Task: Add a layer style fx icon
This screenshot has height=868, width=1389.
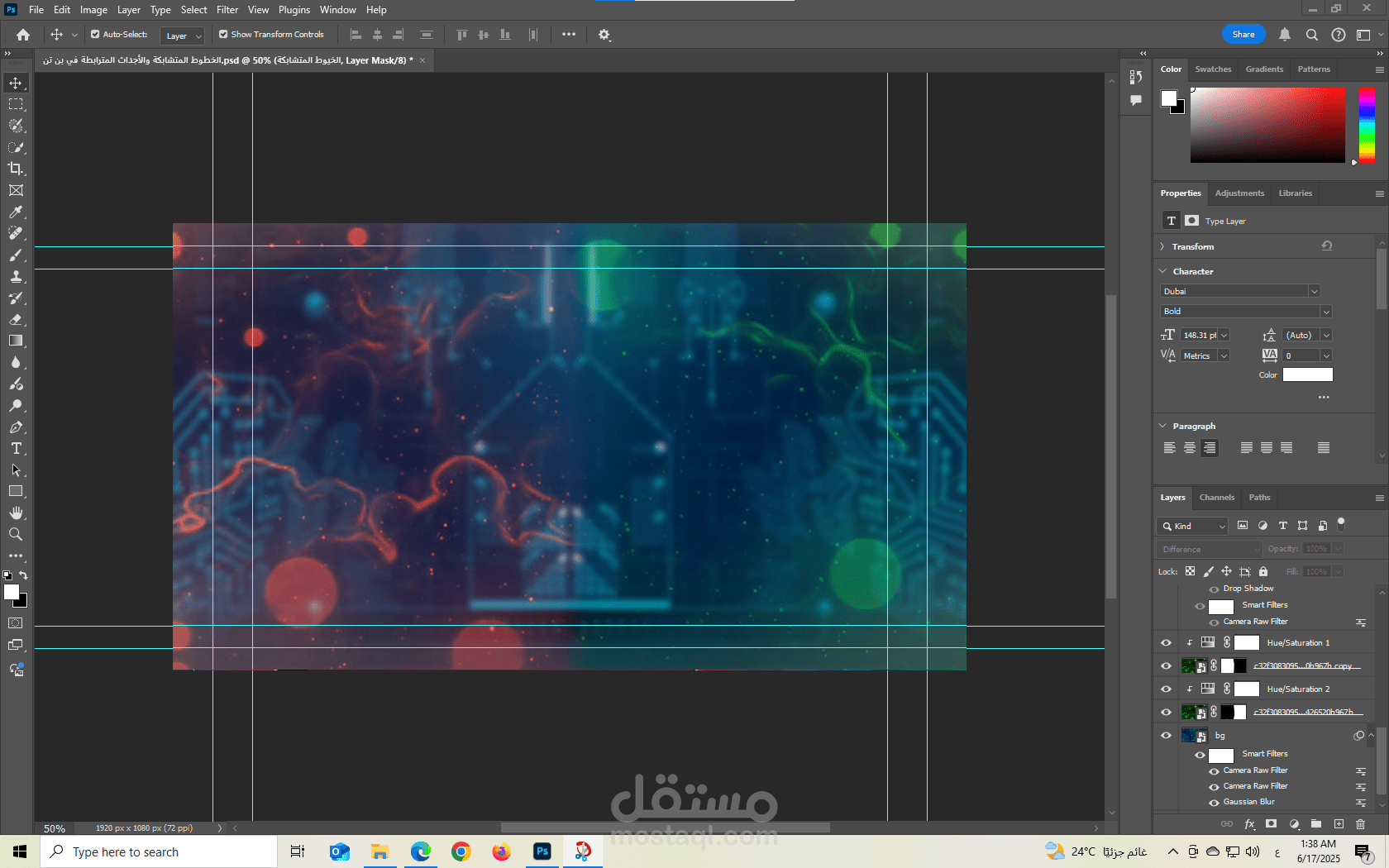Action: pyautogui.click(x=1249, y=824)
